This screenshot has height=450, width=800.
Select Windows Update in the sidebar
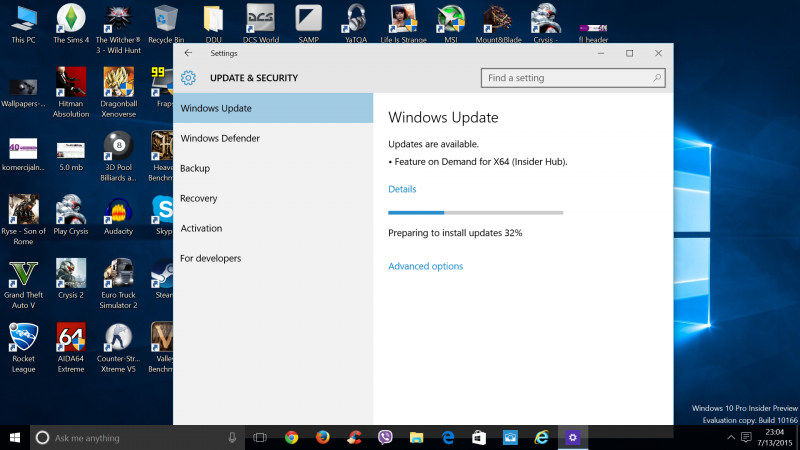point(273,108)
